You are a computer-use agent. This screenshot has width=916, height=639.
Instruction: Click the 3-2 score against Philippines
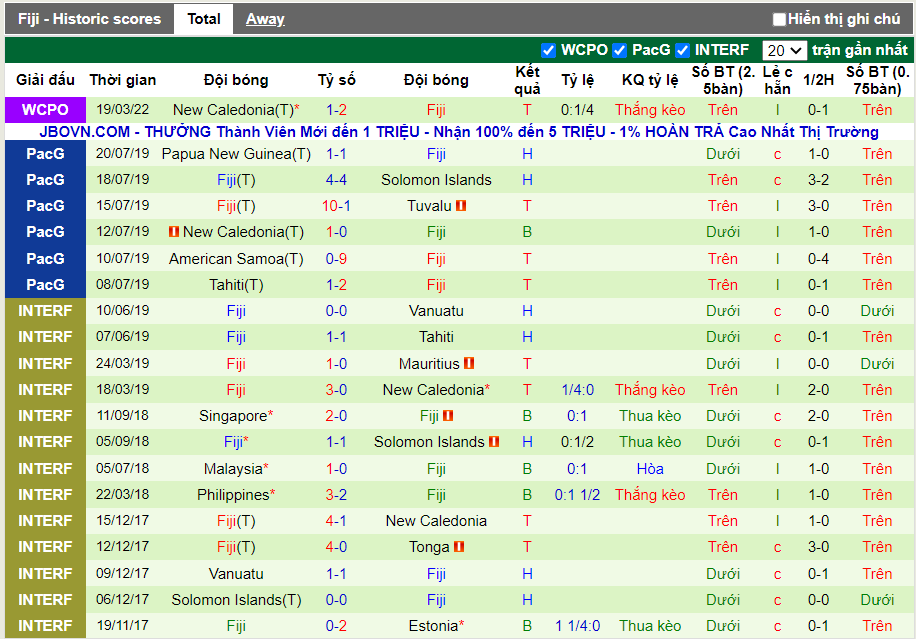(336, 495)
